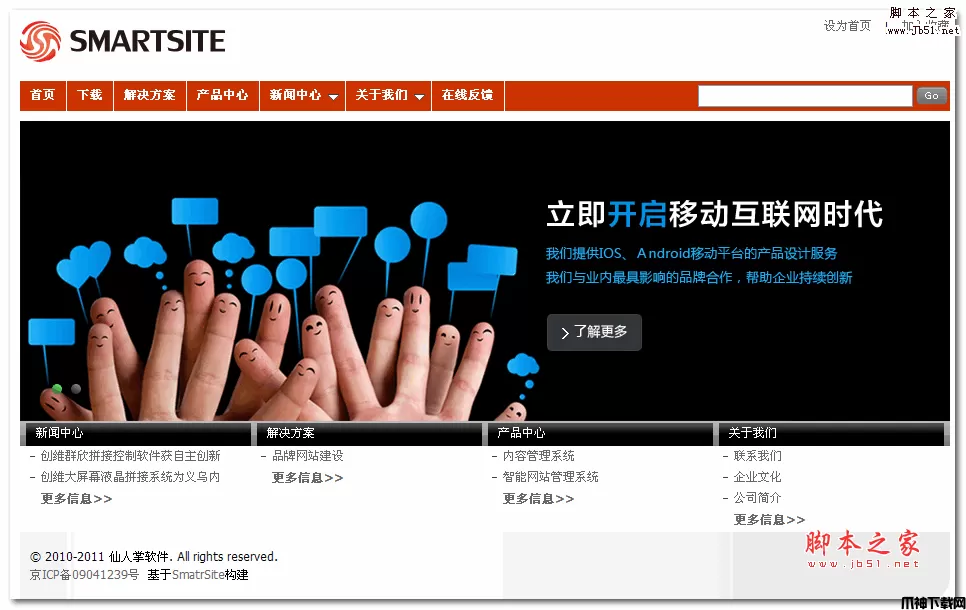
Task: Open the 解决方案 navigation item
Action: point(150,95)
